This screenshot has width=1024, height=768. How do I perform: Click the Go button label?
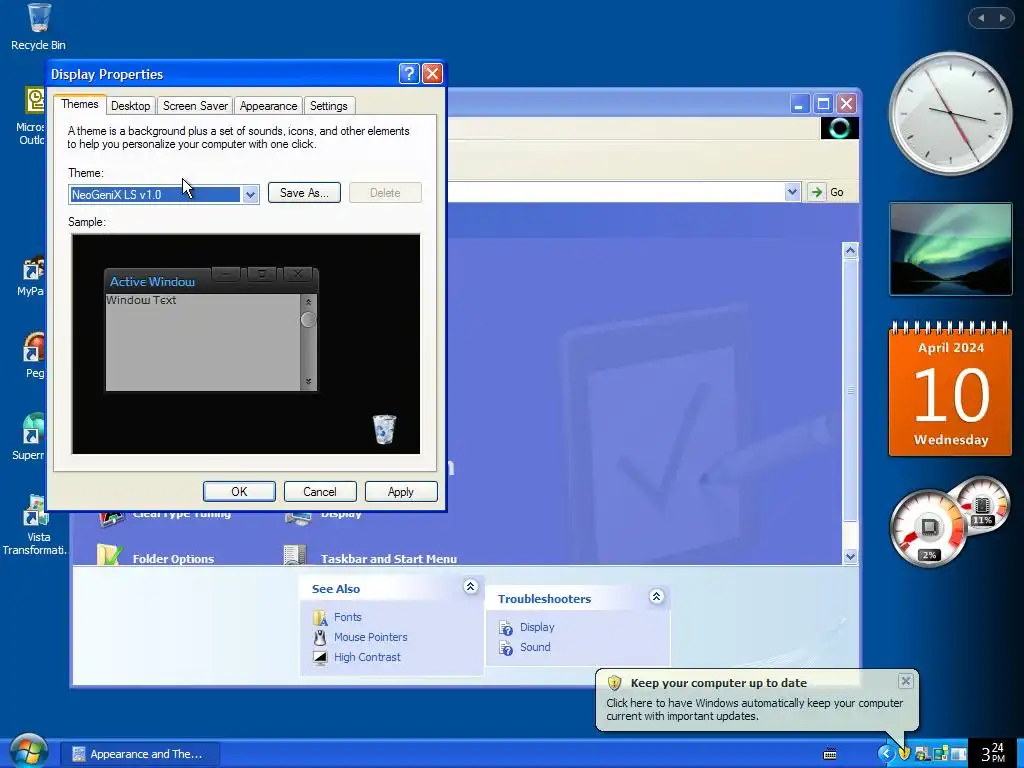tap(837, 193)
